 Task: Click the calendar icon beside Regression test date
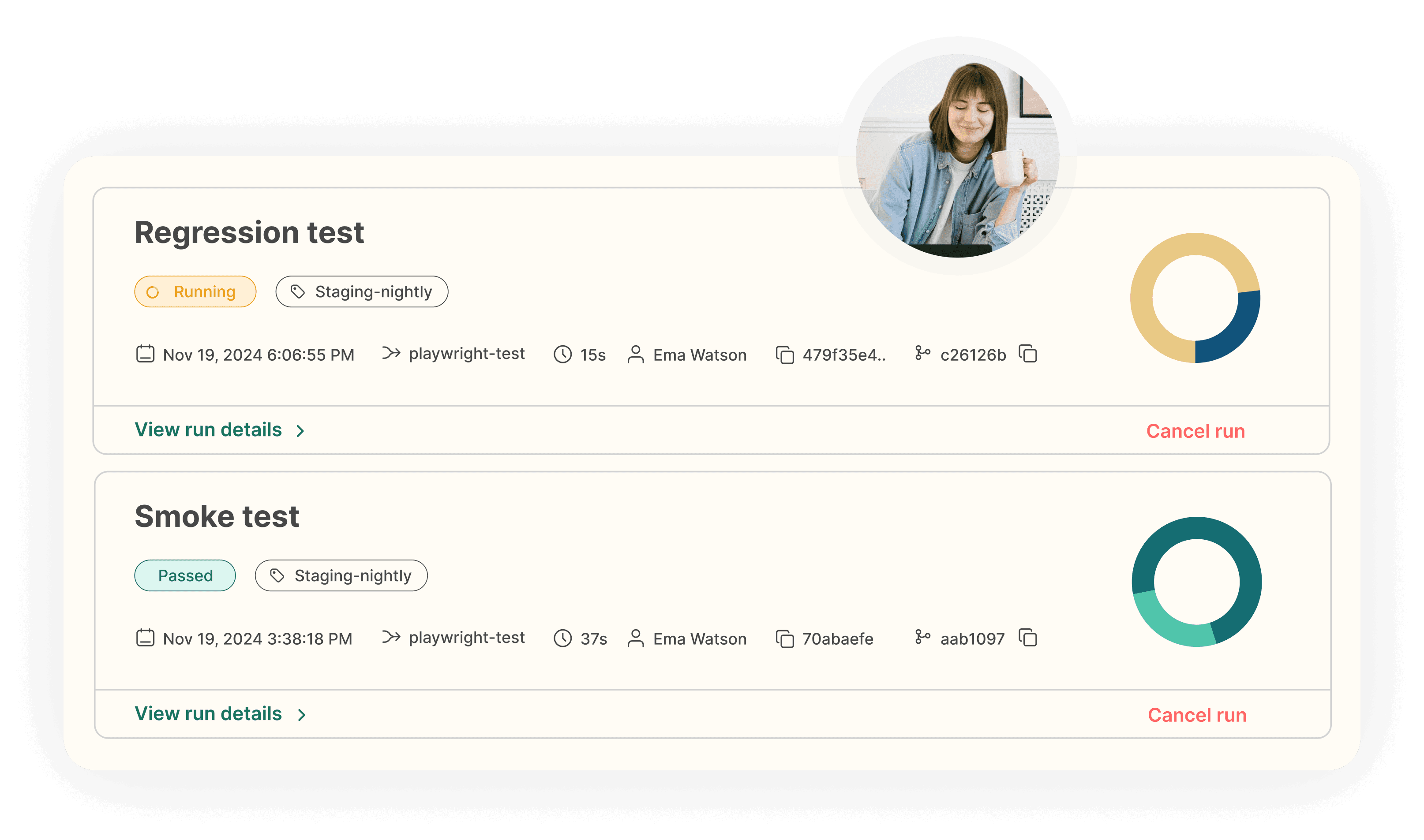145,355
